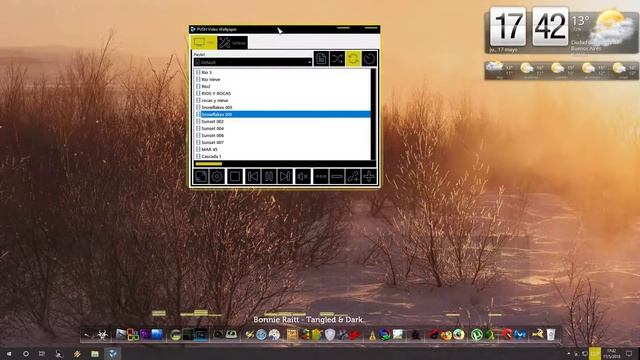Click the biohazard icon in the dock
The height and width of the screenshot is (360, 640).
point(102,335)
